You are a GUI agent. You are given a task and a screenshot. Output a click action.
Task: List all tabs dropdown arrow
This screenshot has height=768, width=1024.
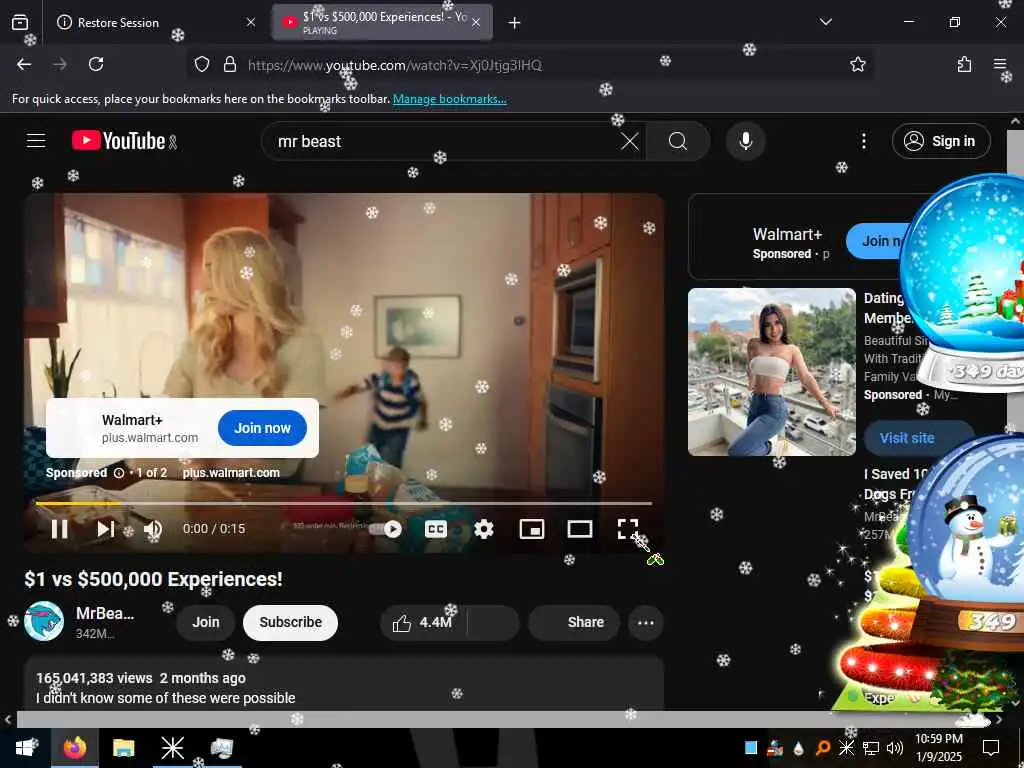coord(825,22)
